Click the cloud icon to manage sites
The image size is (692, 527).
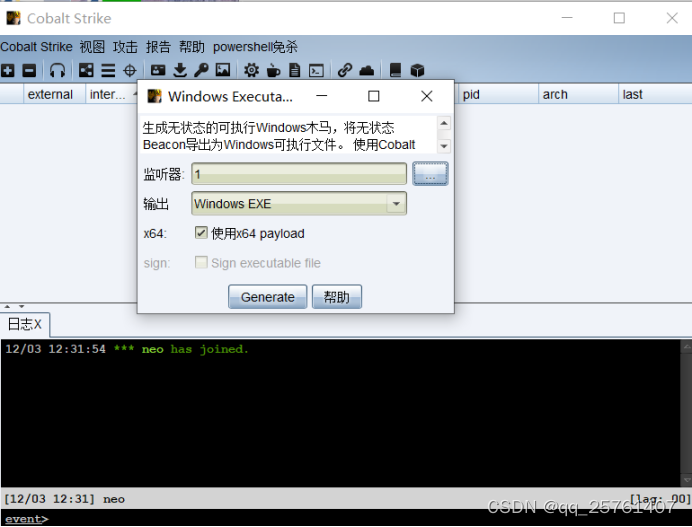[367, 70]
